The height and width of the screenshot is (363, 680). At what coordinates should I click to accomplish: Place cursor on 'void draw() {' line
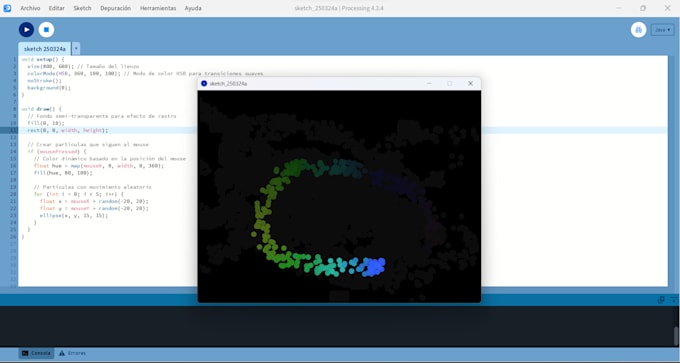click(41, 109)
